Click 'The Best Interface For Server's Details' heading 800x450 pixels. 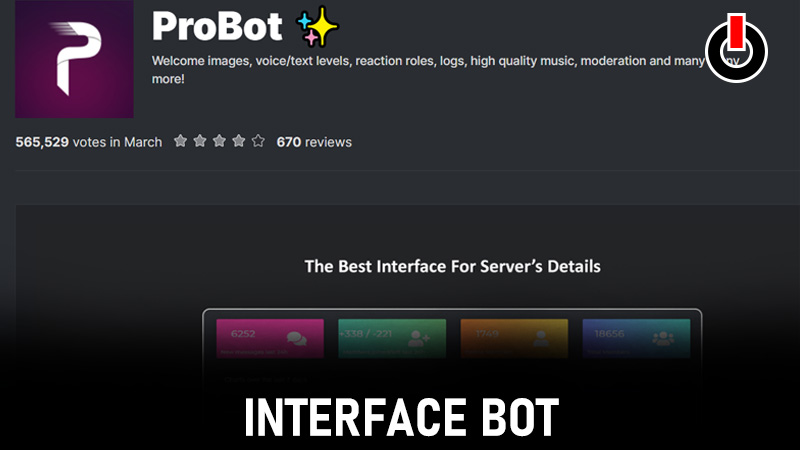pos(453,266)
